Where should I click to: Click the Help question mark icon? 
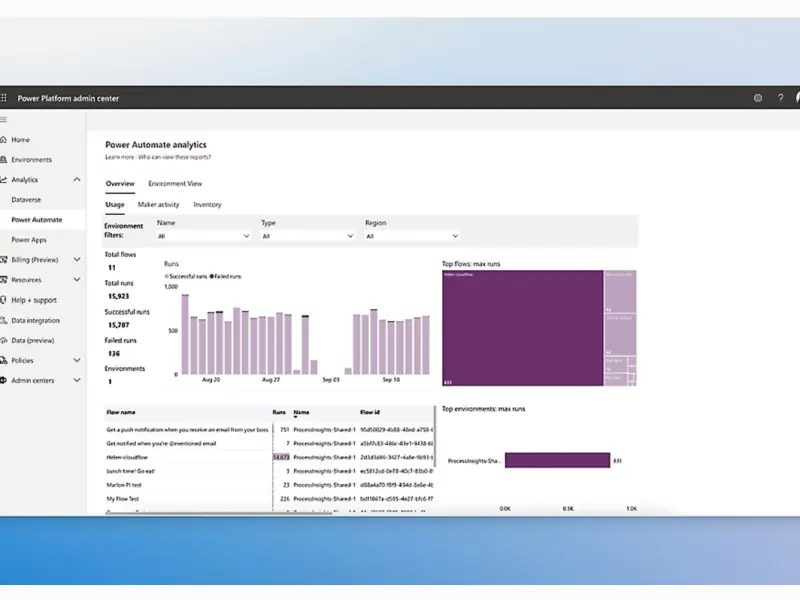tap(780, 98)
